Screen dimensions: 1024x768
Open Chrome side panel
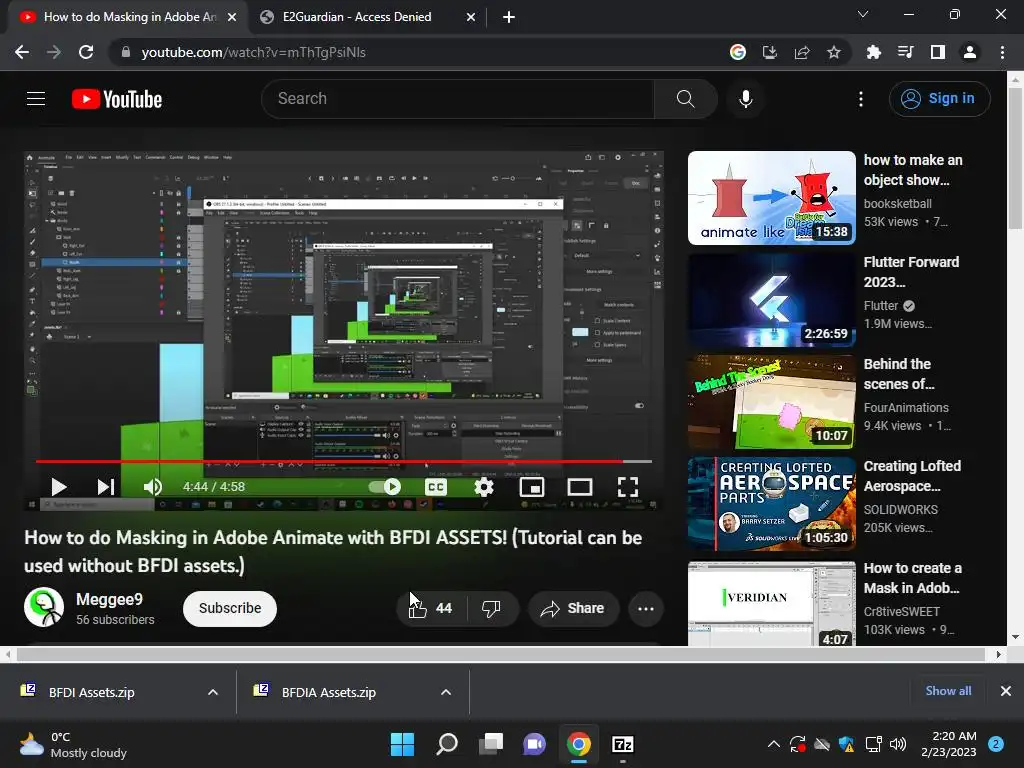(x=938, y=52)
